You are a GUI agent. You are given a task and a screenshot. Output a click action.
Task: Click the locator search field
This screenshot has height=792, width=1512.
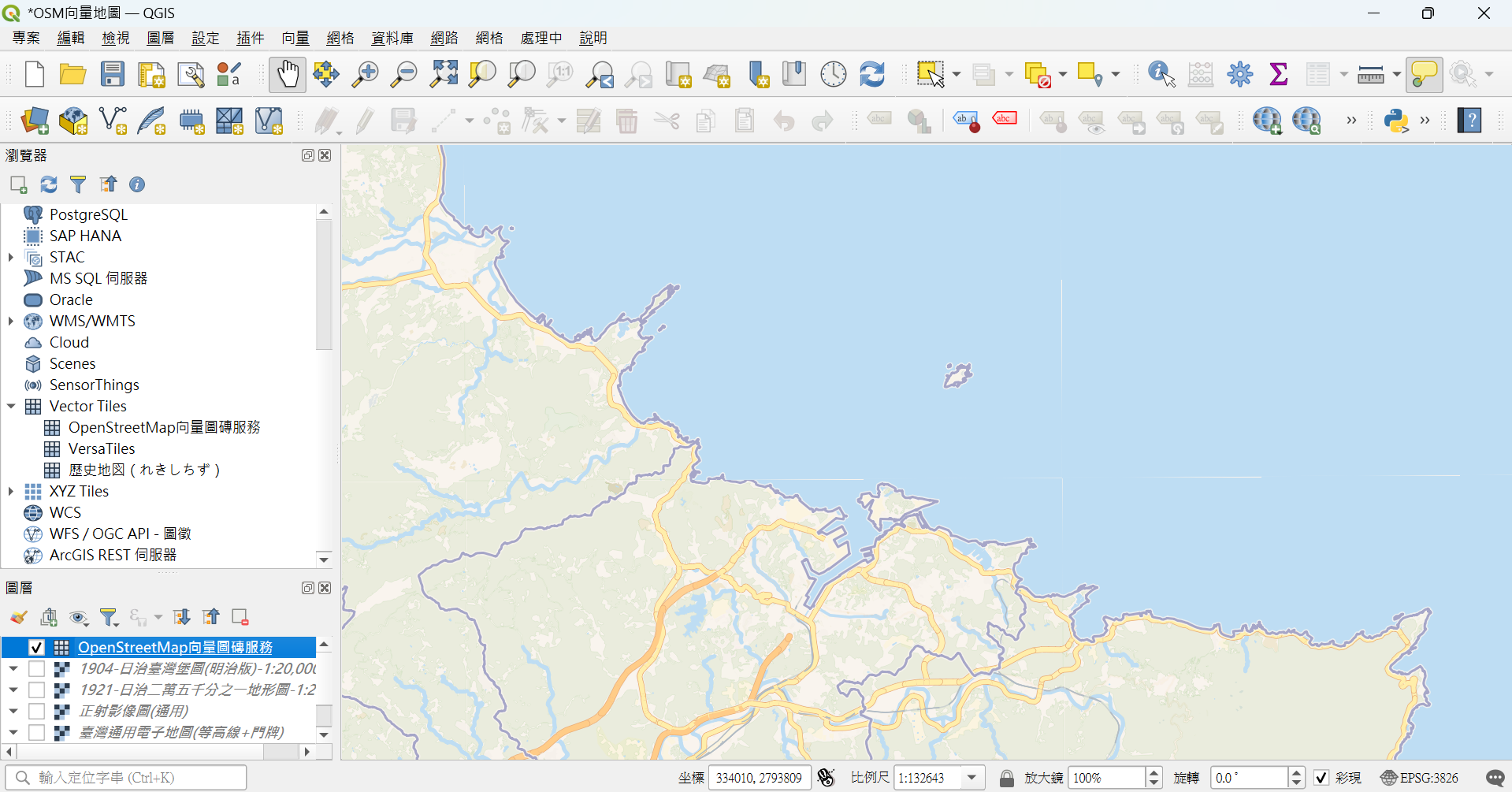click(126, 778)
